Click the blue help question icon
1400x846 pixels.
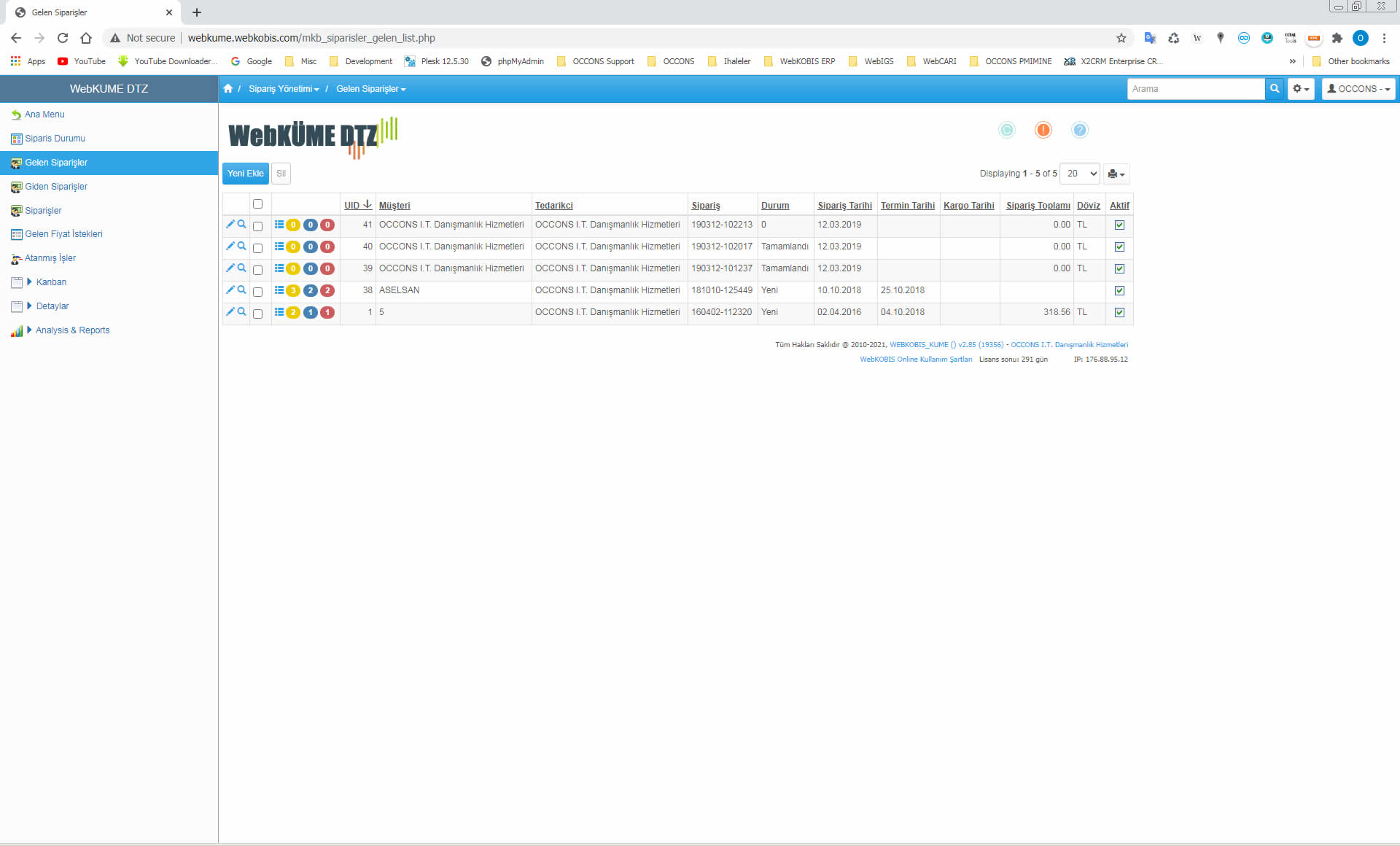coord(1080,130)
